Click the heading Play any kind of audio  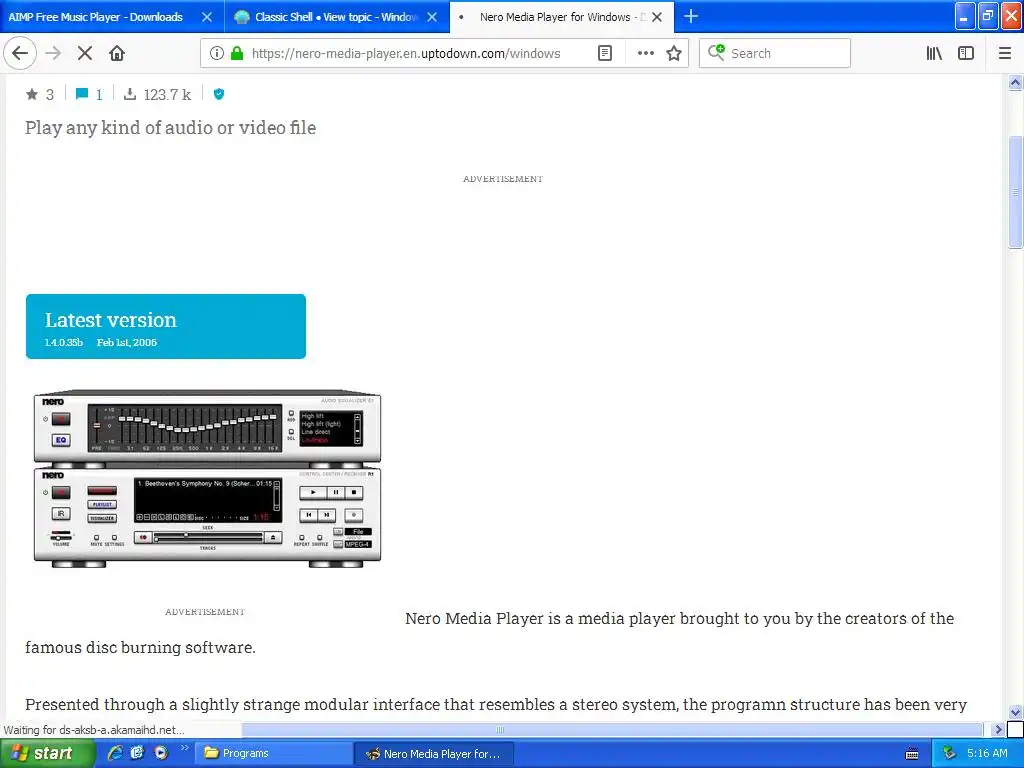pyautogui.click(x=170, y=128)
